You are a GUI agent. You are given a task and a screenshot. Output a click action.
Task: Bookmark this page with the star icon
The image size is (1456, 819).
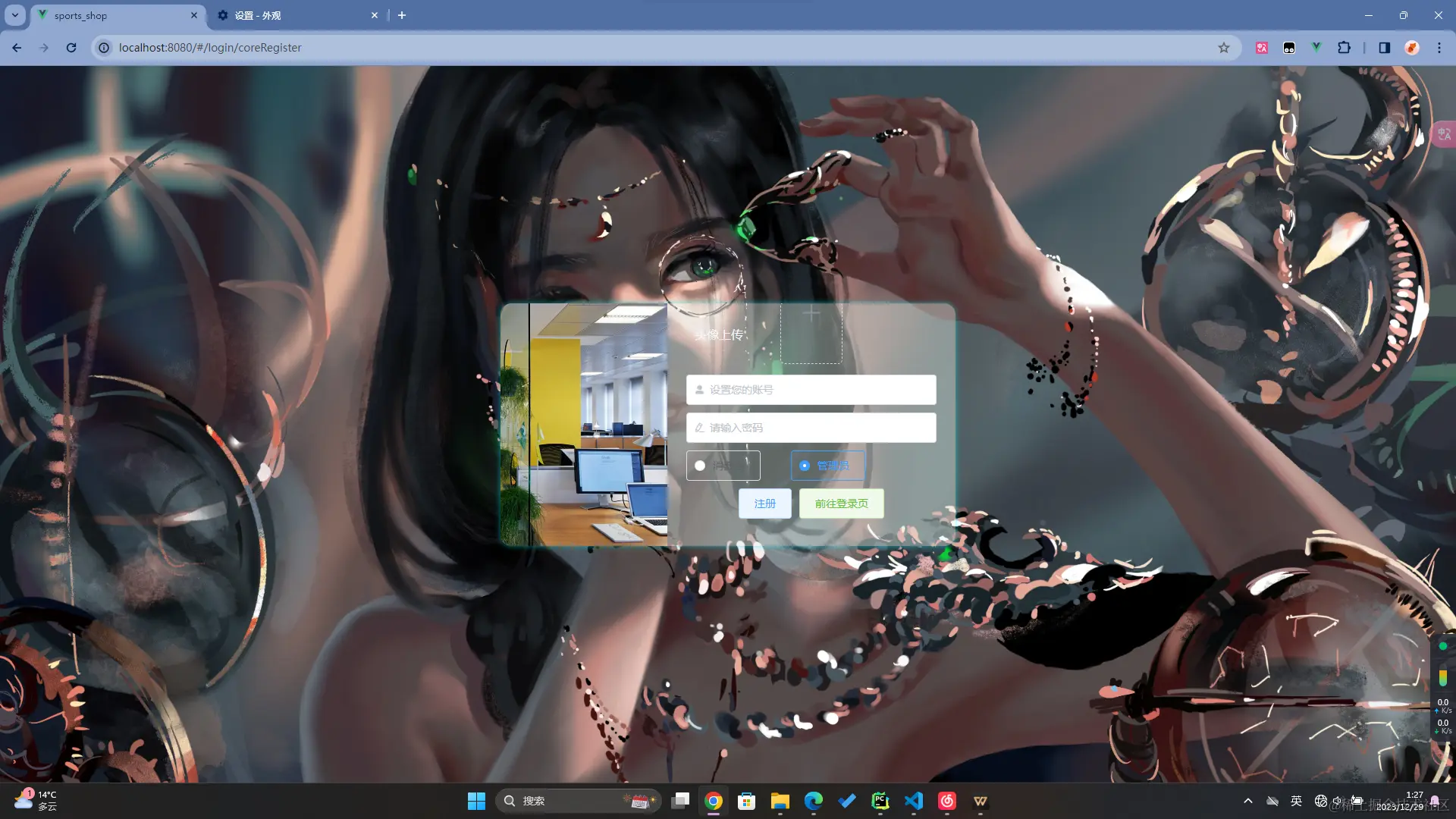pos(1223,48)
